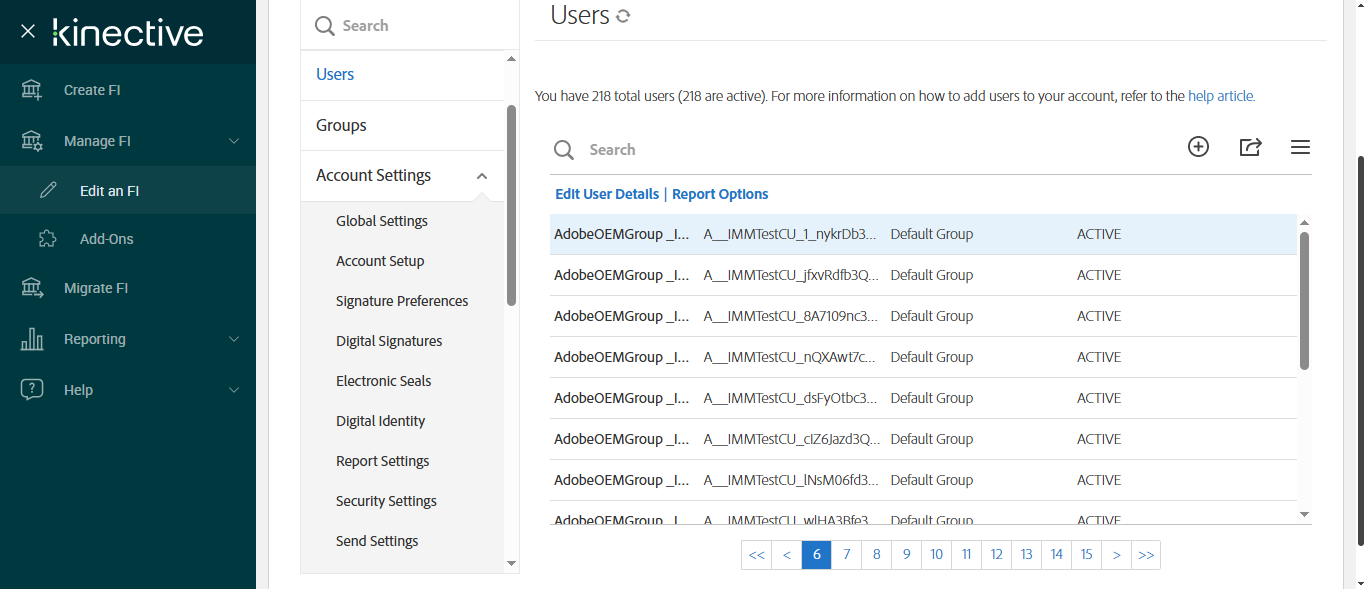Click the users table vertical scrollbar
Image resolution: width=1366 pixels, height=589 pixels.
pos(1304,300)
